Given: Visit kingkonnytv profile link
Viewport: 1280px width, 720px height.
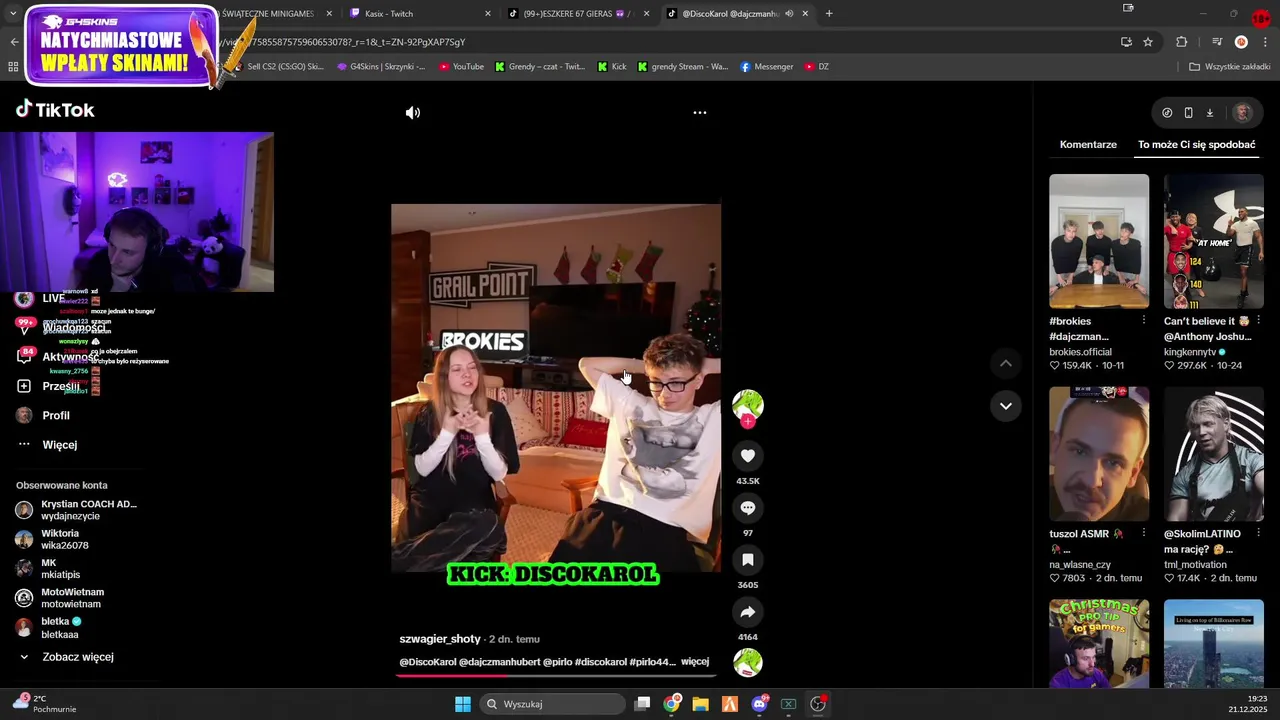Looking at the screenshot, I should click(x=1189, y=352).
